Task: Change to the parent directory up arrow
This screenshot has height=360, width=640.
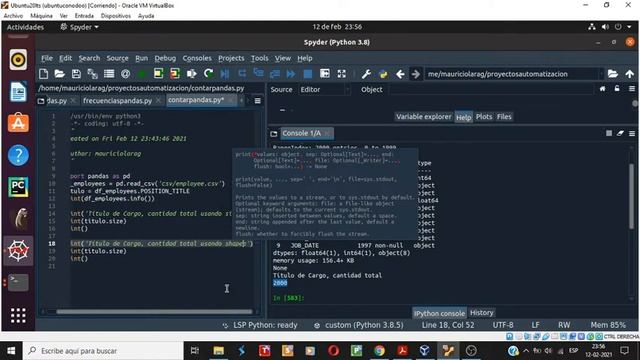Action: pos(629,74)
